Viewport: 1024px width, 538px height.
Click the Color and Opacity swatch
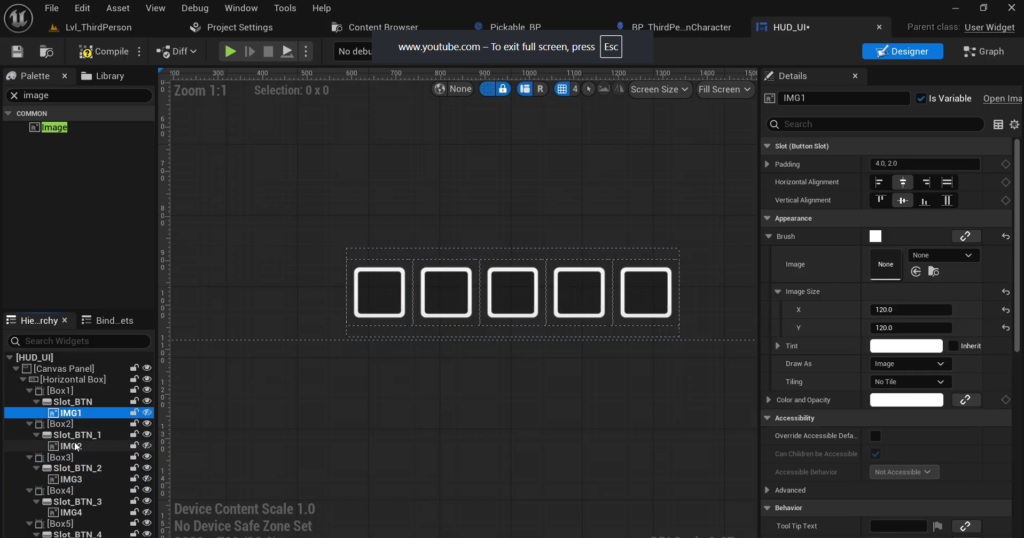click(906, 400)
